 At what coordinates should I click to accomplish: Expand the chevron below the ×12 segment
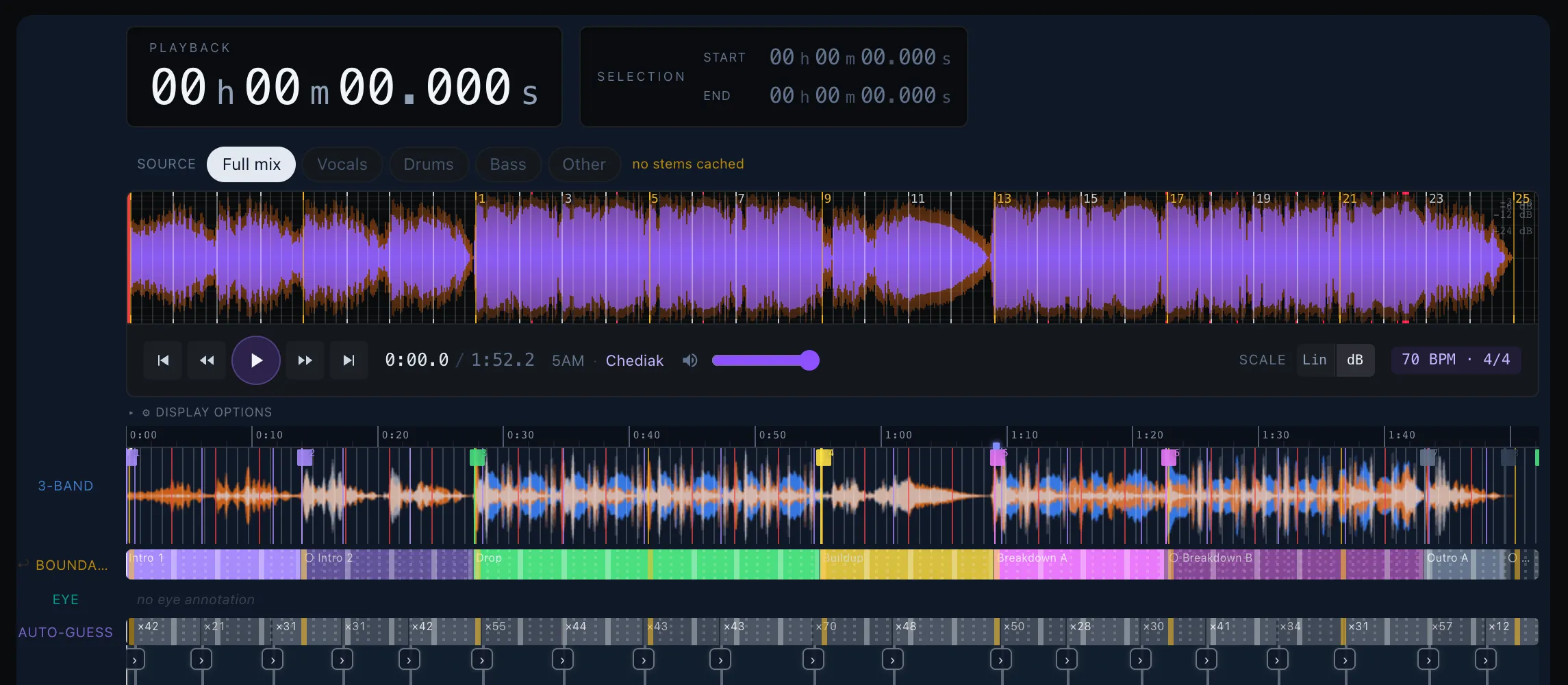1485,660
